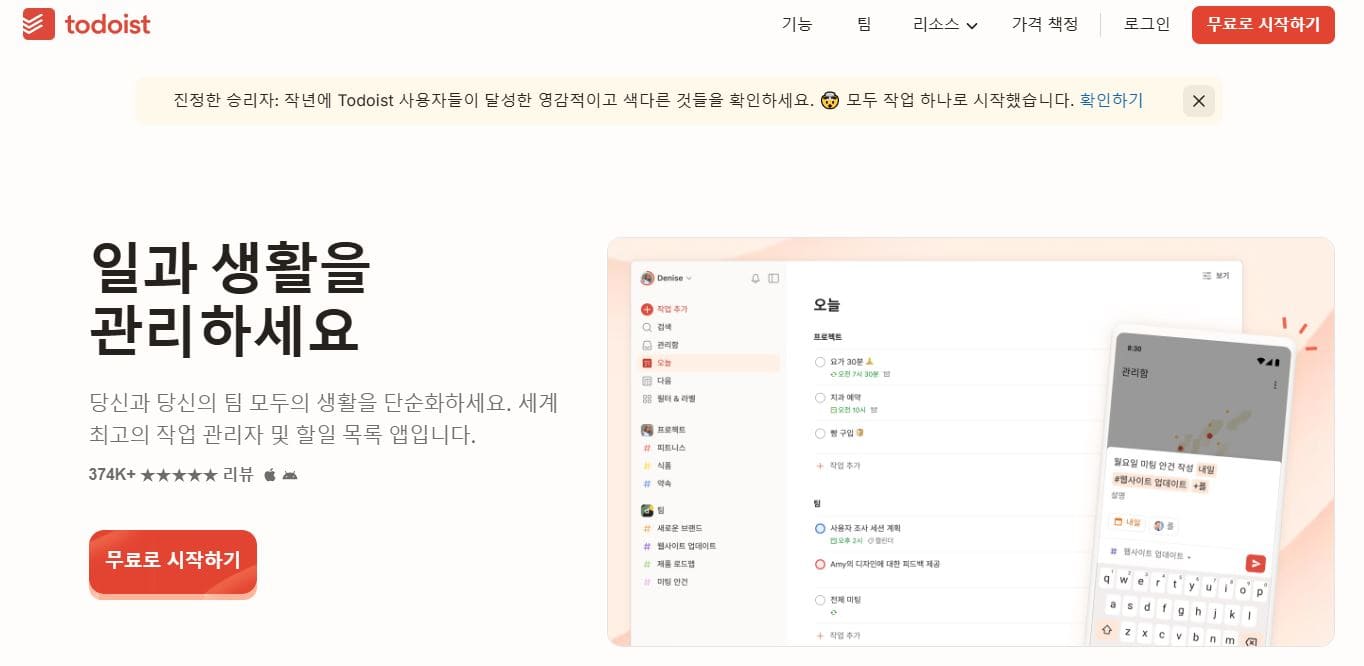Open the 약속 project in the sidebar

point(658,483)
